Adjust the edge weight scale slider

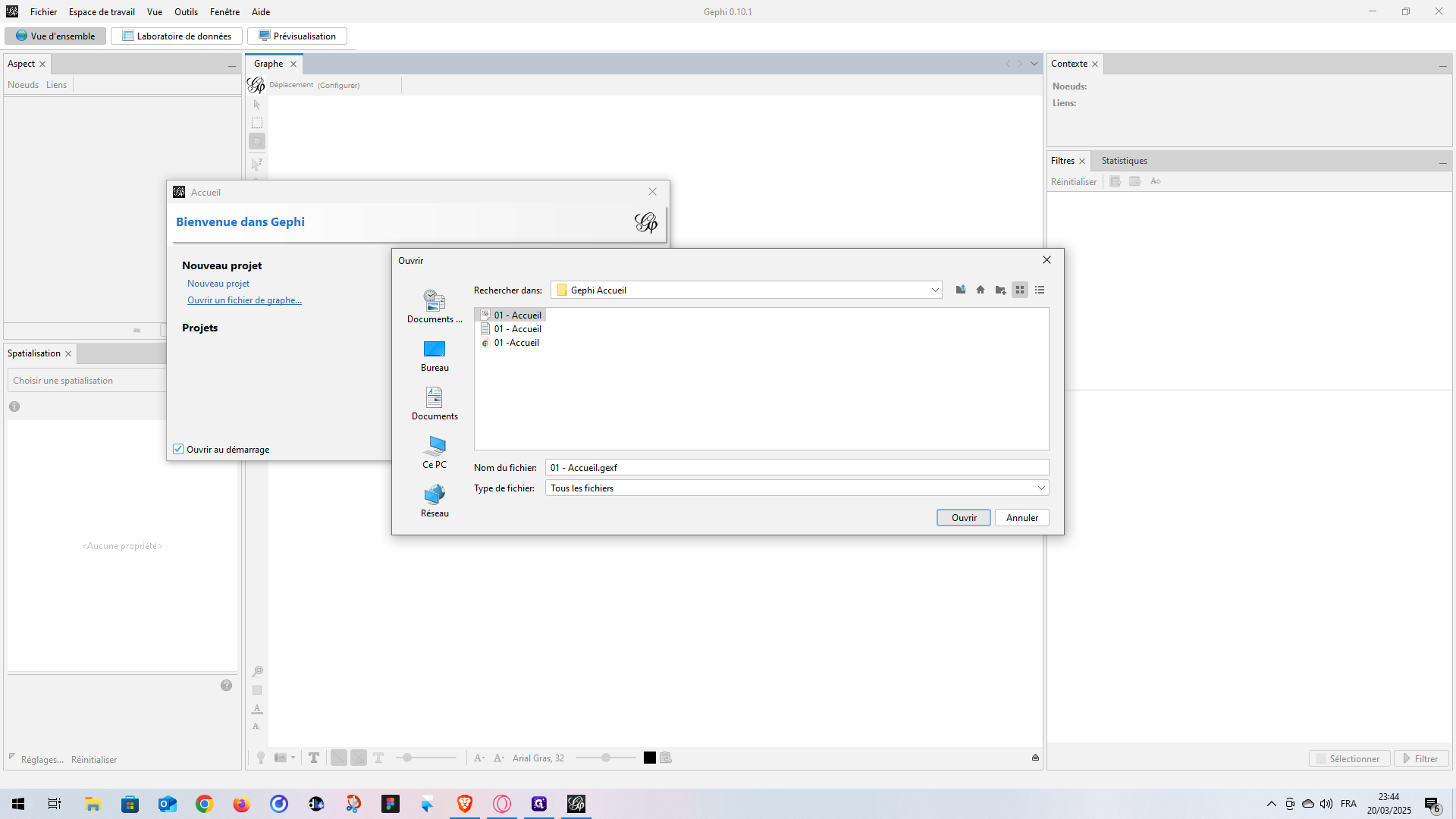(x=426, y=758)
